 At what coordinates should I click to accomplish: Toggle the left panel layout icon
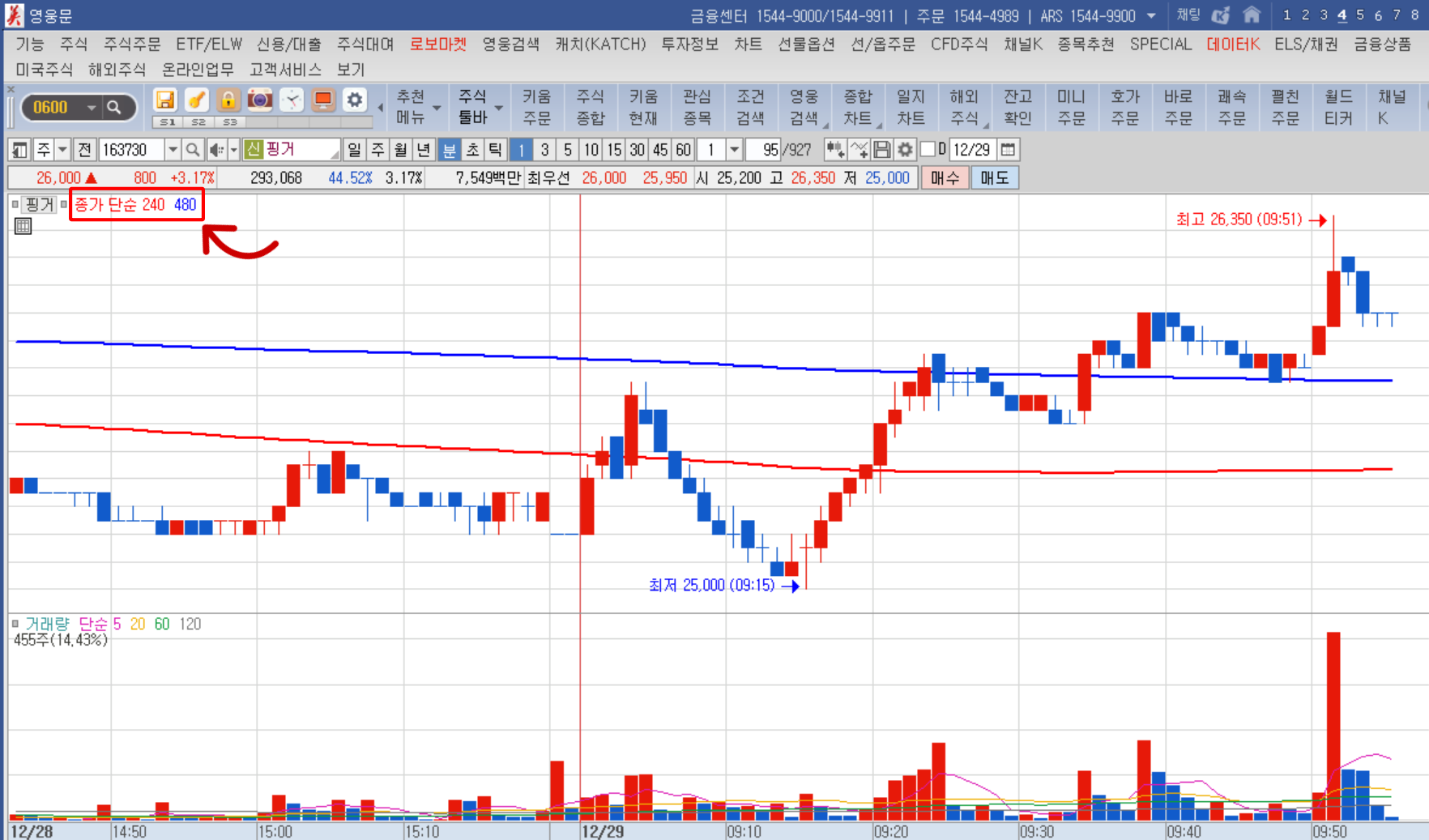coord(19,150)
